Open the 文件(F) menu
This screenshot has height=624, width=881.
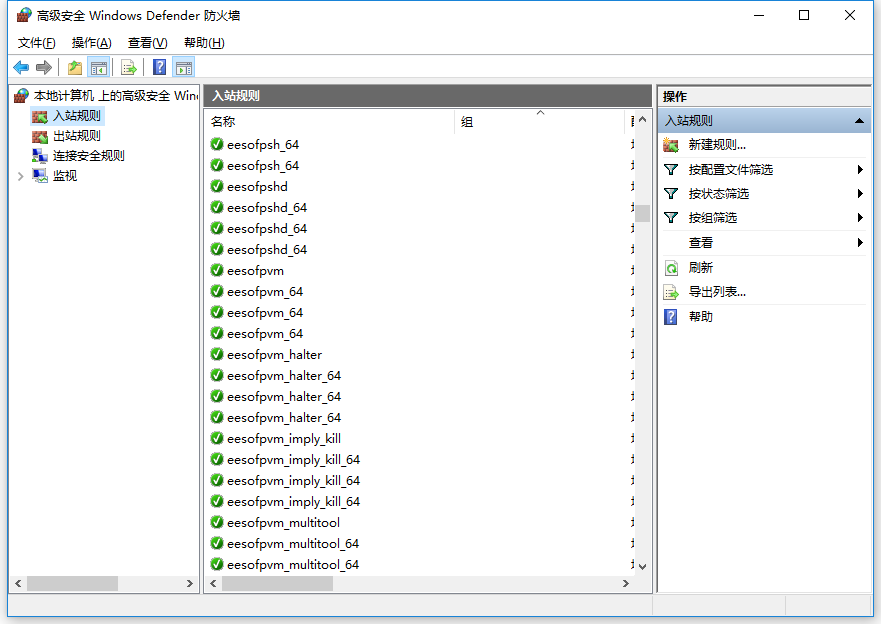click(x=37, y=43)
